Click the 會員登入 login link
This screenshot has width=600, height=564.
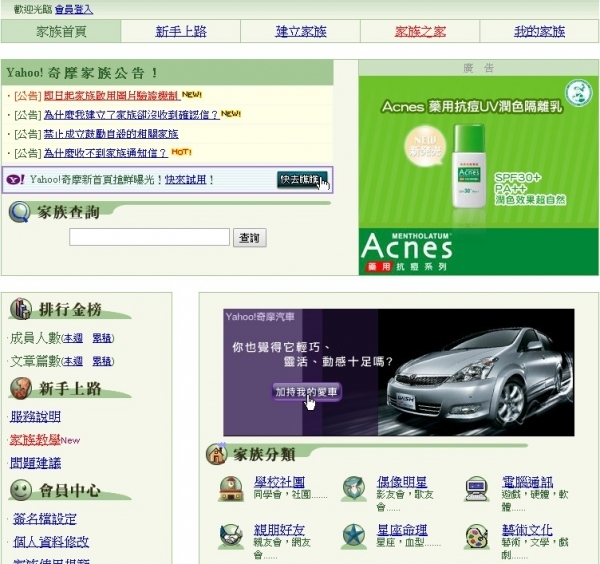(x=74, y=10)
